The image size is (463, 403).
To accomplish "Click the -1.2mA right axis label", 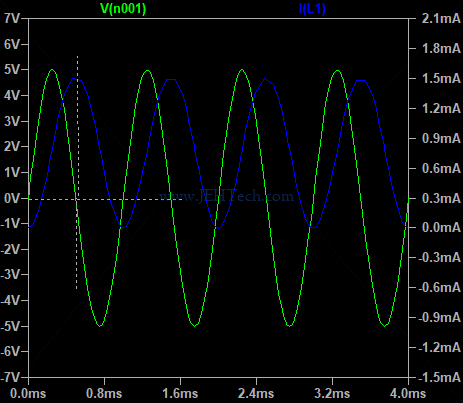I will click(x=439, y=347).
